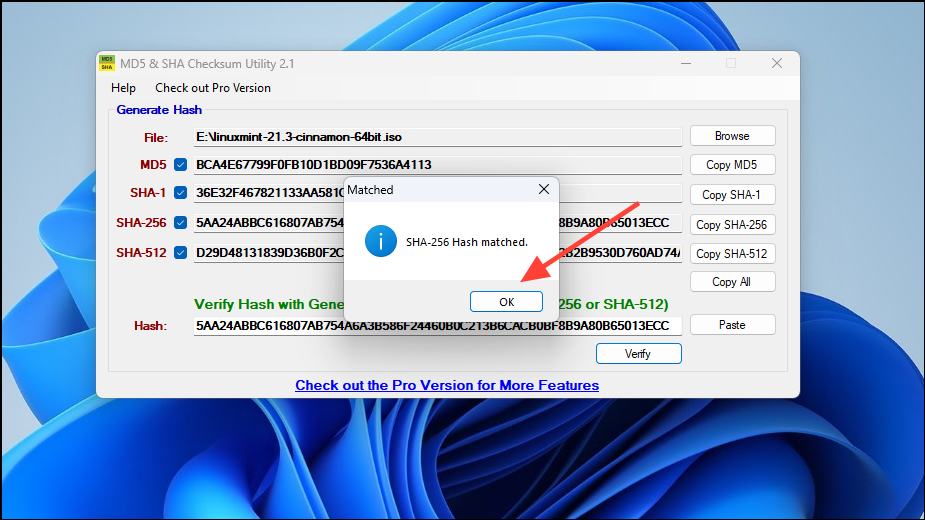Click the 'Generate Hash' group label
Viewport: 925px width, 520px height.
tap(159, 110)
